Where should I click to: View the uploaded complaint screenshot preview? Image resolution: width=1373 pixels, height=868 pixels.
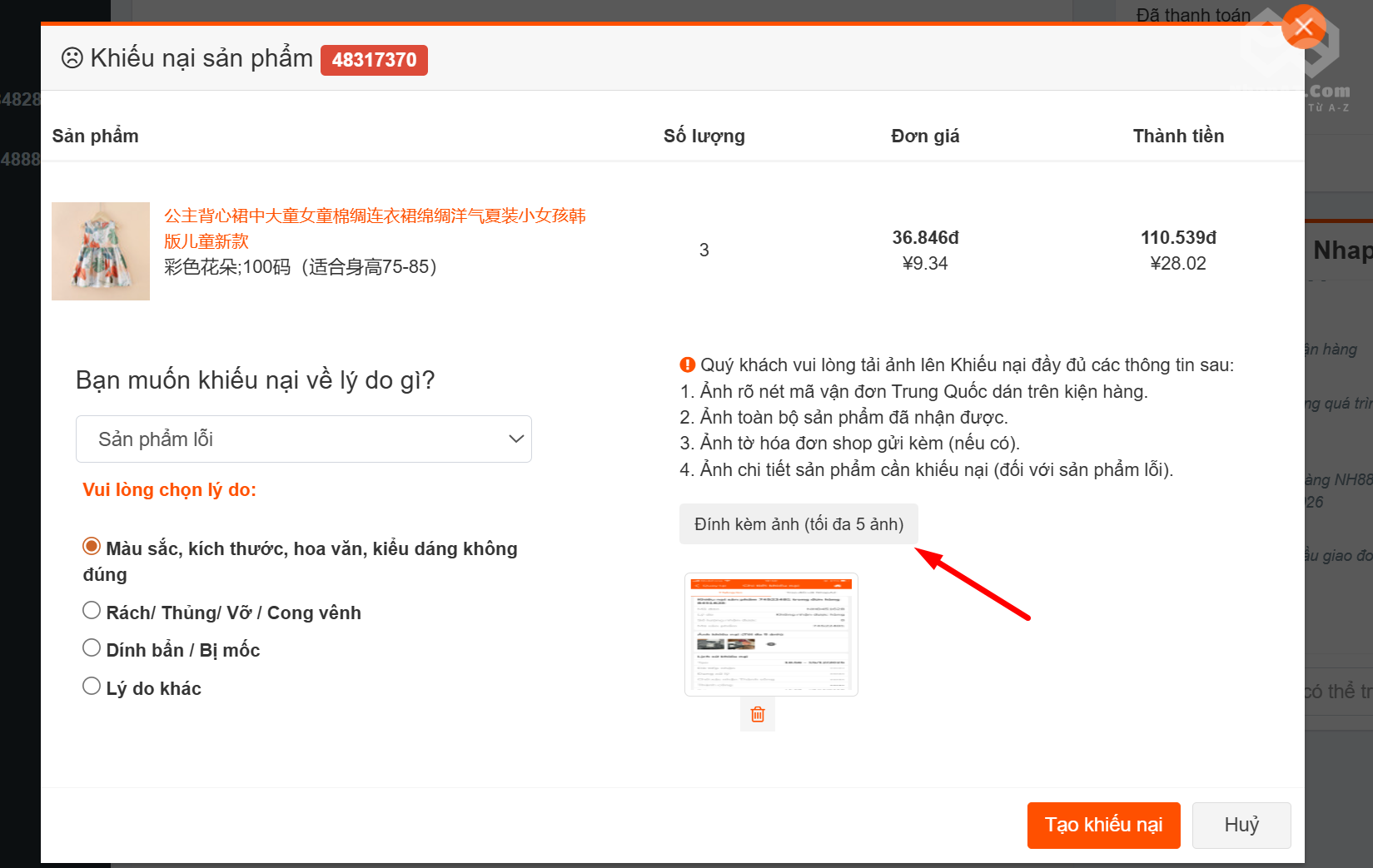point(771,634)
